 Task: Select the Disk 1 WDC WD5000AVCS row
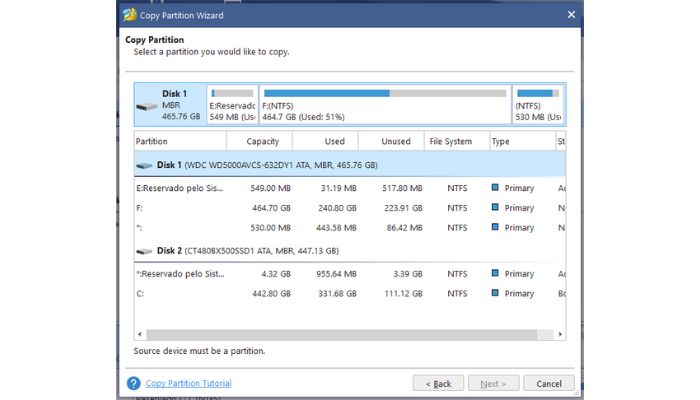[350, 165]
